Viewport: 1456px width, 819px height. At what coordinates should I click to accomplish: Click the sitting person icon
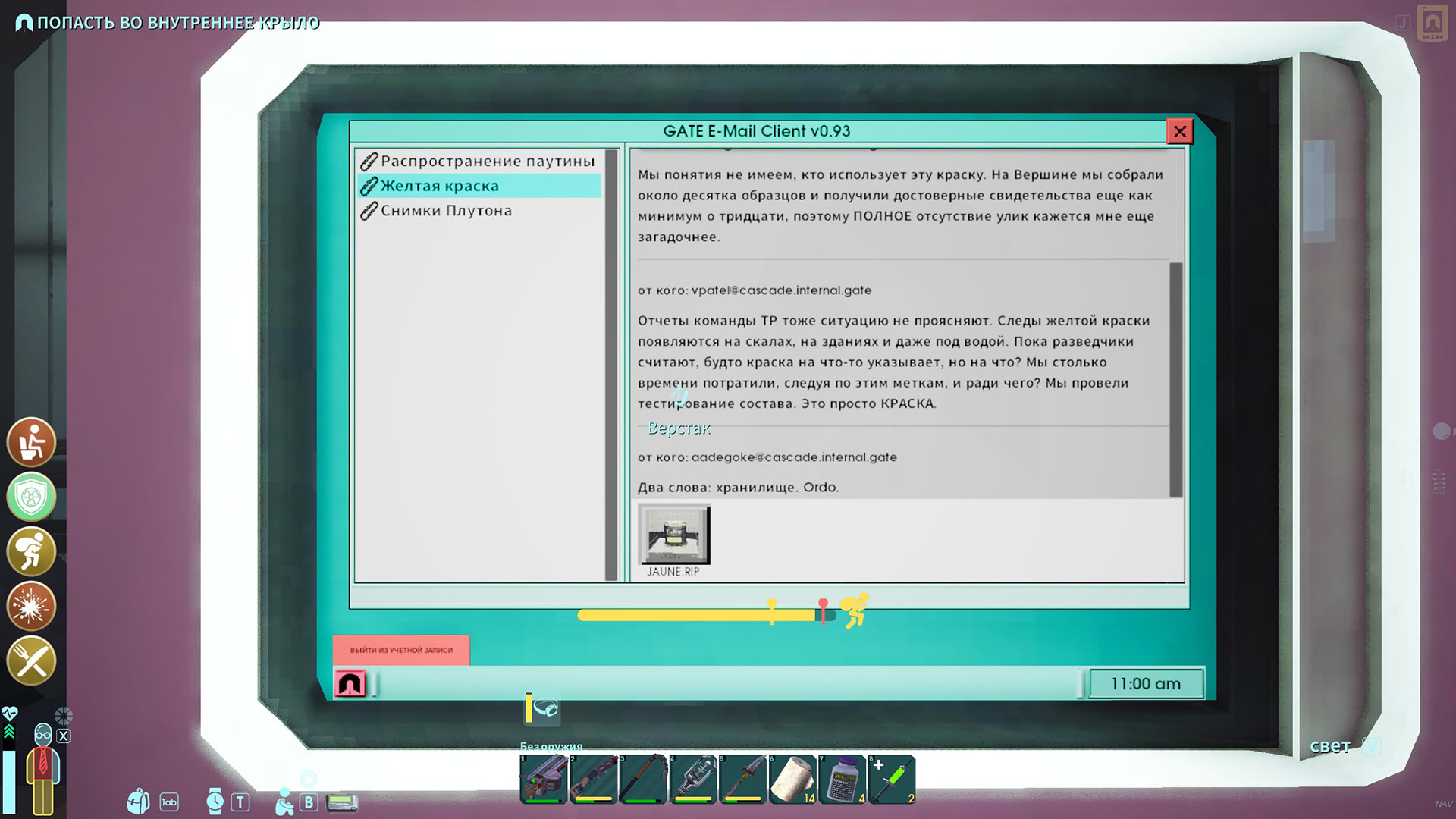[284, 802]
